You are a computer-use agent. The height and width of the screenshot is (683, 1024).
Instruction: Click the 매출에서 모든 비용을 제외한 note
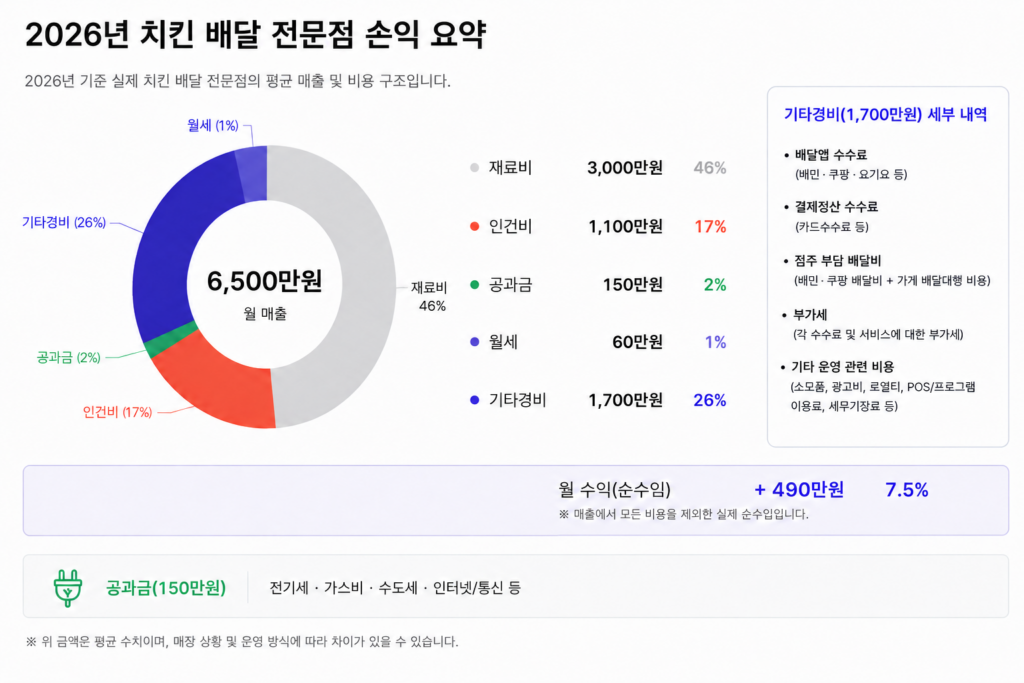[683, 515]
